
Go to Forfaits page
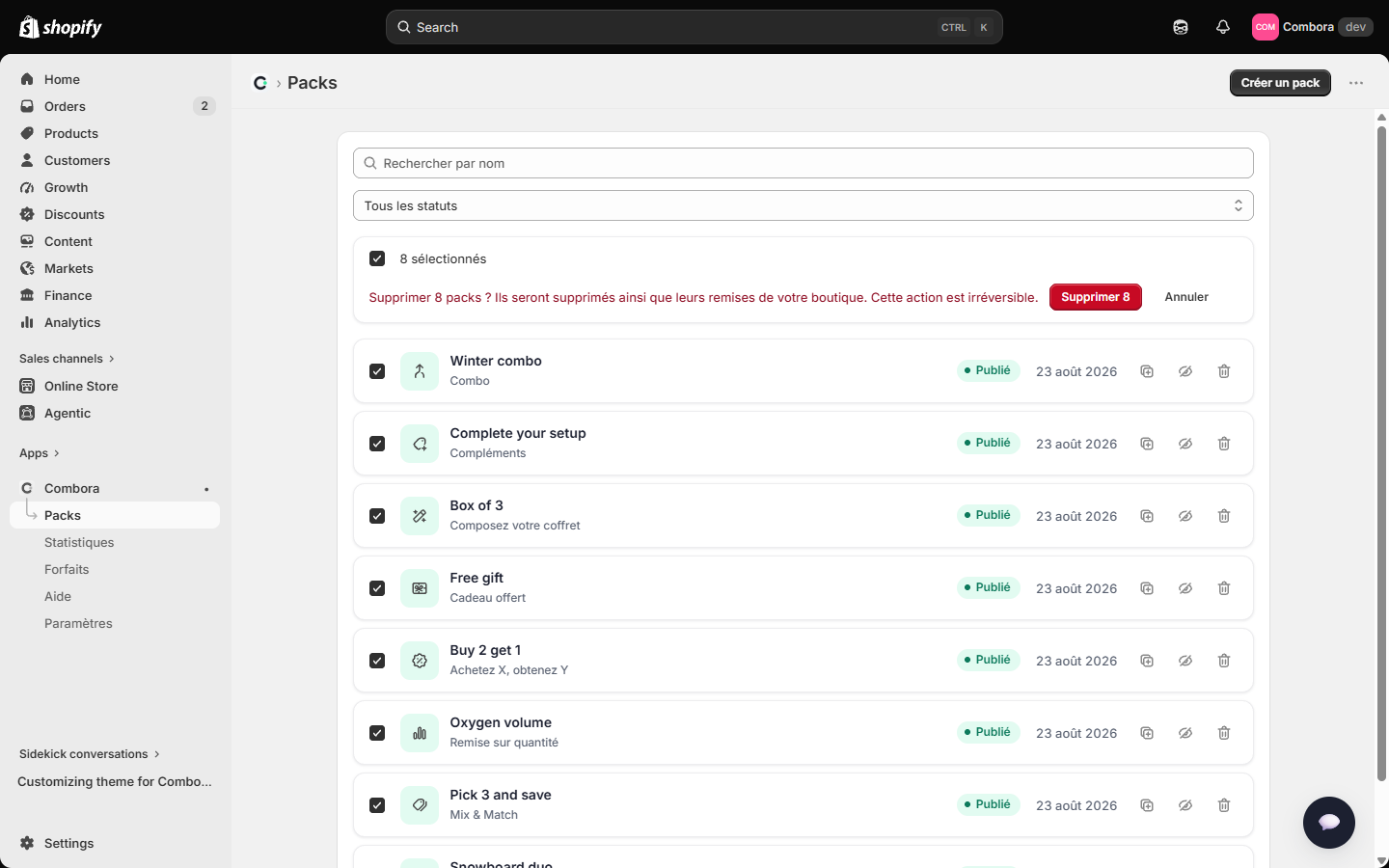67,570
